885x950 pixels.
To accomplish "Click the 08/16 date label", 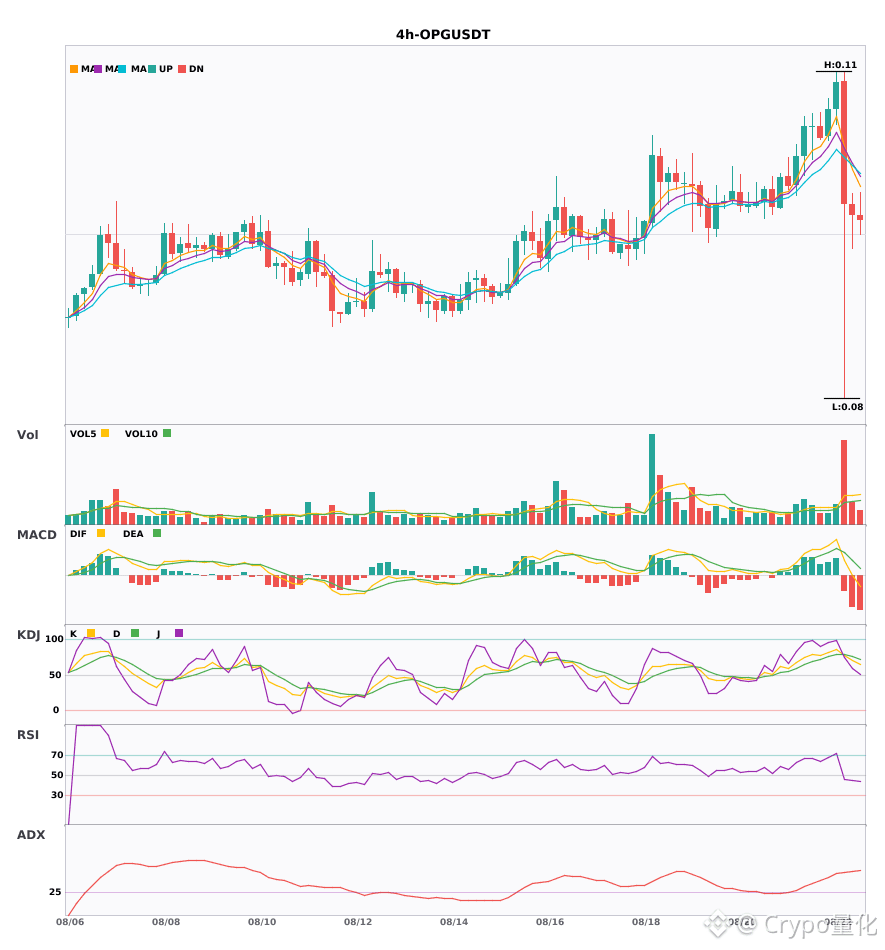I will coord(550,922).
